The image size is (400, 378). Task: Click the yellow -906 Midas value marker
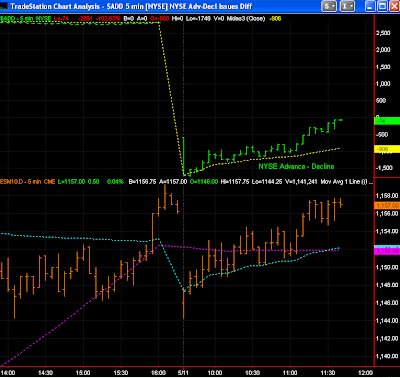point(387,149)
